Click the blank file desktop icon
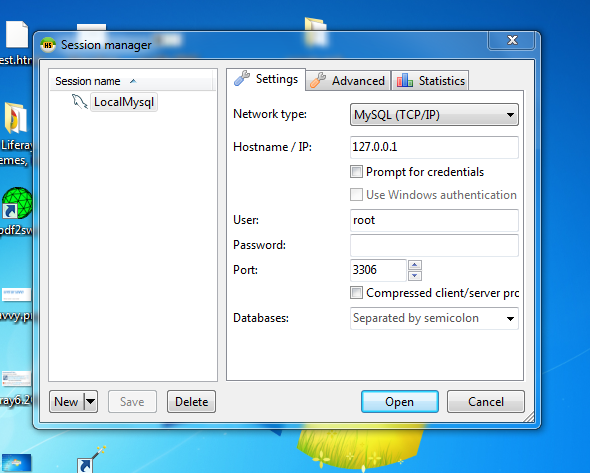This screenshot has height=473, width=590. click(17, 34)
